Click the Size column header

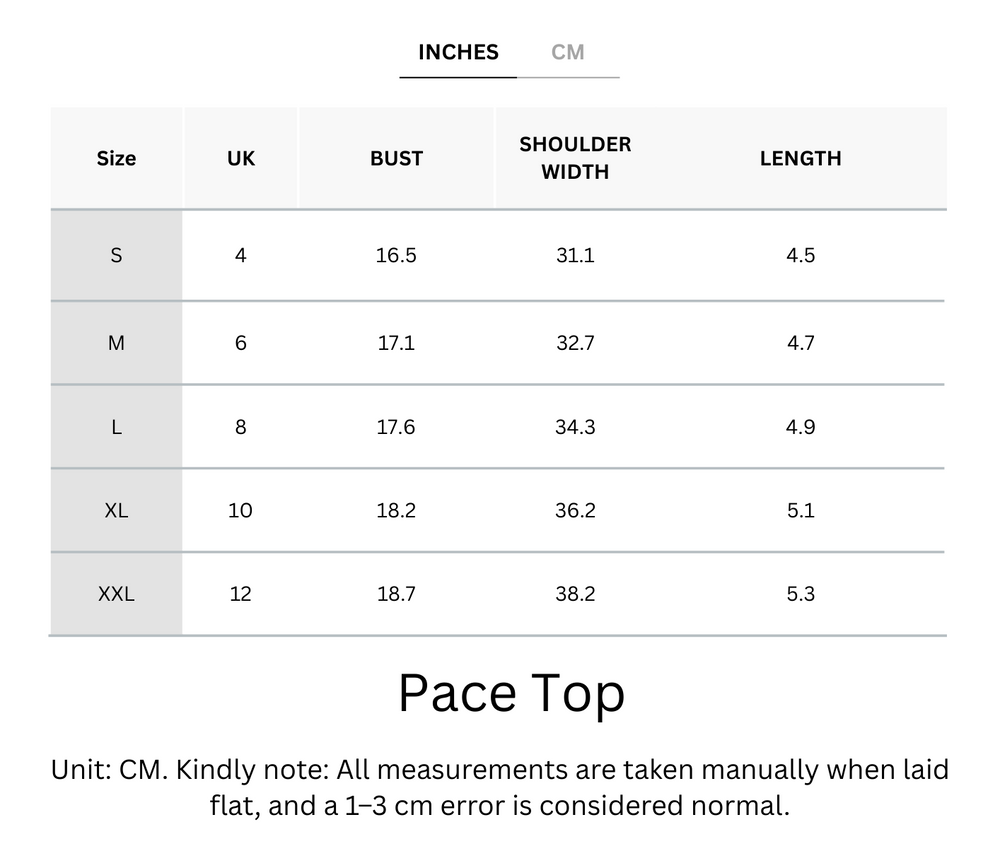[116, 158]
